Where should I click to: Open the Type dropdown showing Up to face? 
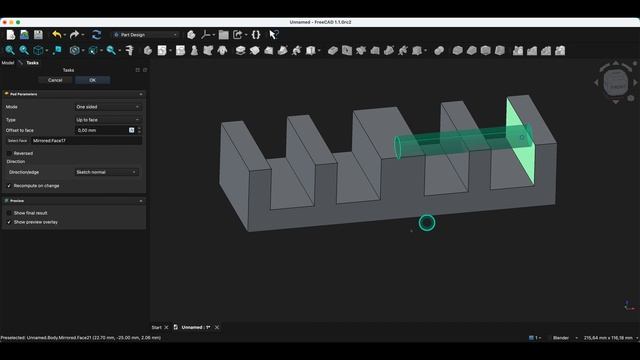pyautogui.click(x=108, y=120)
